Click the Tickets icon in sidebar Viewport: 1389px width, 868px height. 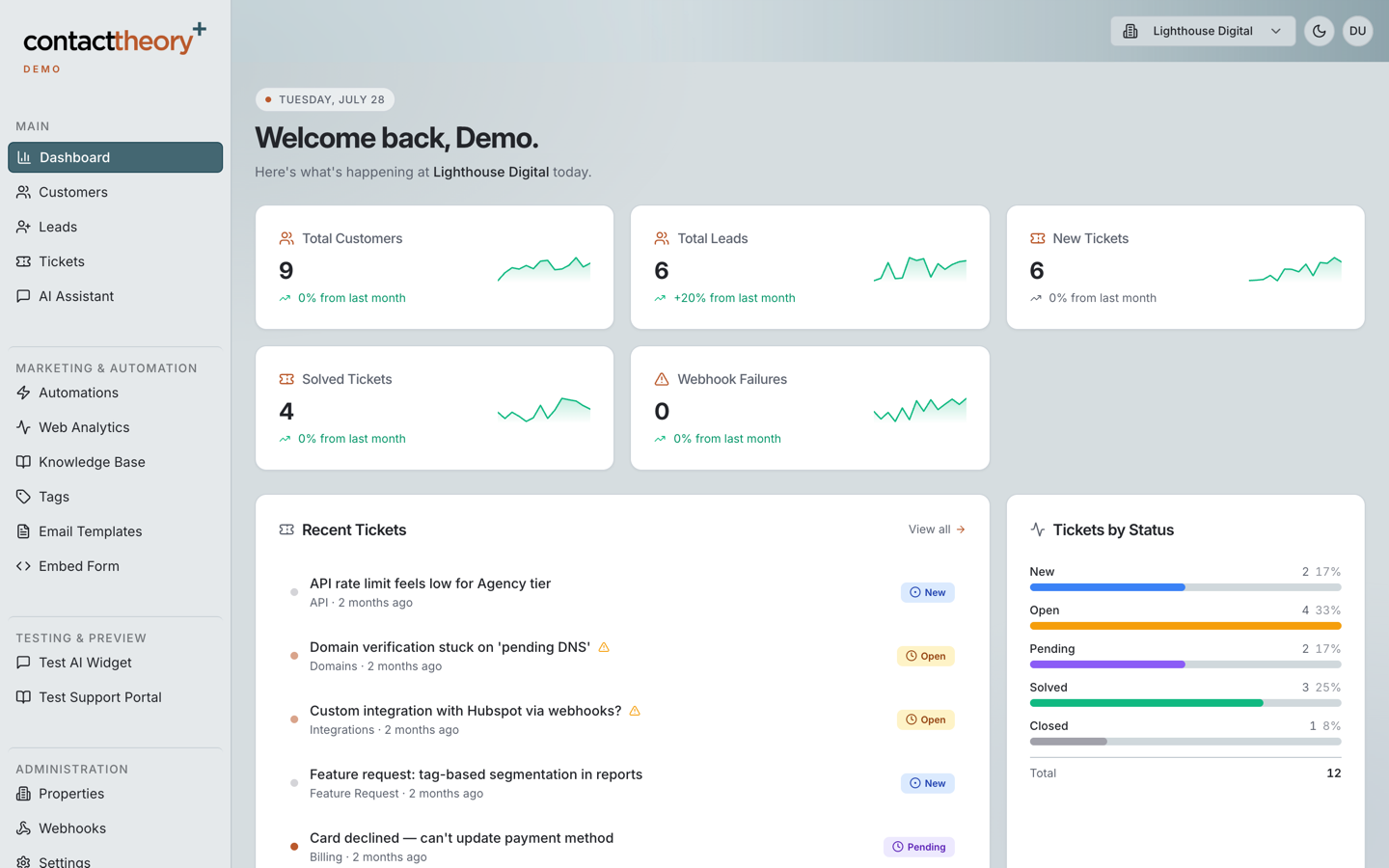(x=23, y=261)
